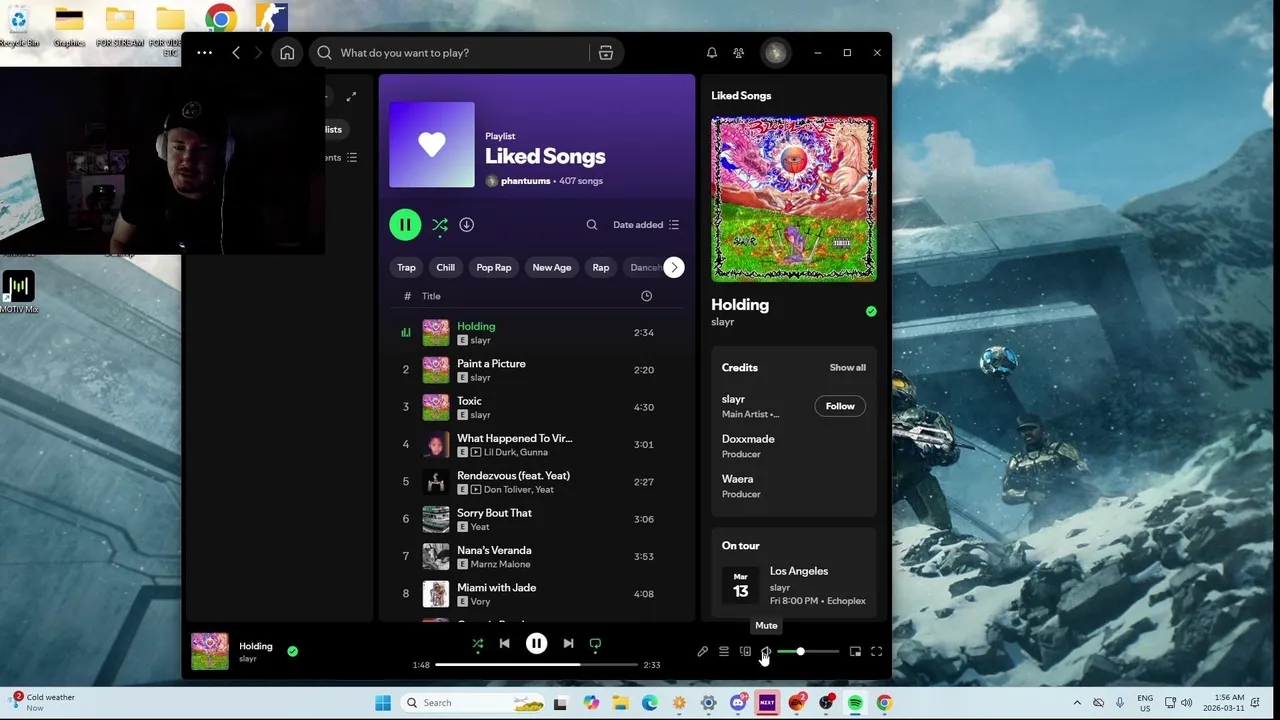
Task: Open the lyrics microphone icon
Action: [703, 652]
